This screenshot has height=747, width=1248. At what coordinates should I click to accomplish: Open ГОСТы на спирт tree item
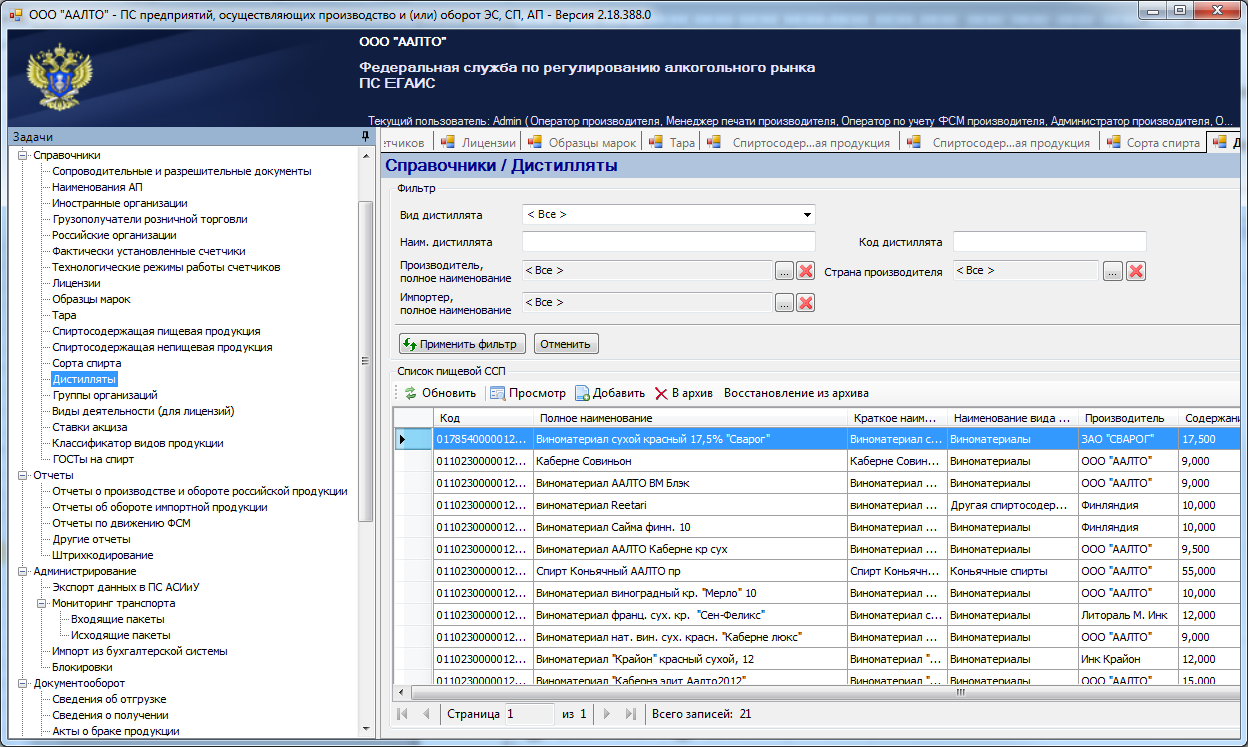(x=93, y=459)
